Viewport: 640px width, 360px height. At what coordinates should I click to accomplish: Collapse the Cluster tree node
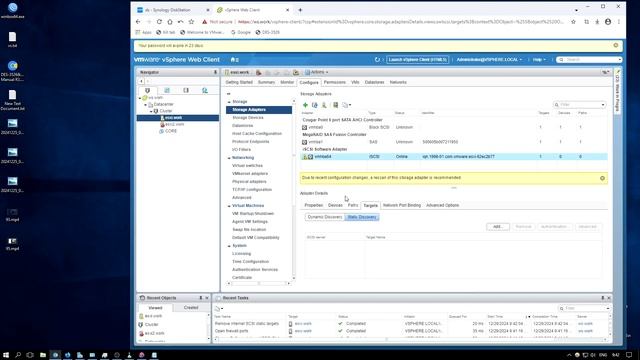tap(151, 111)
